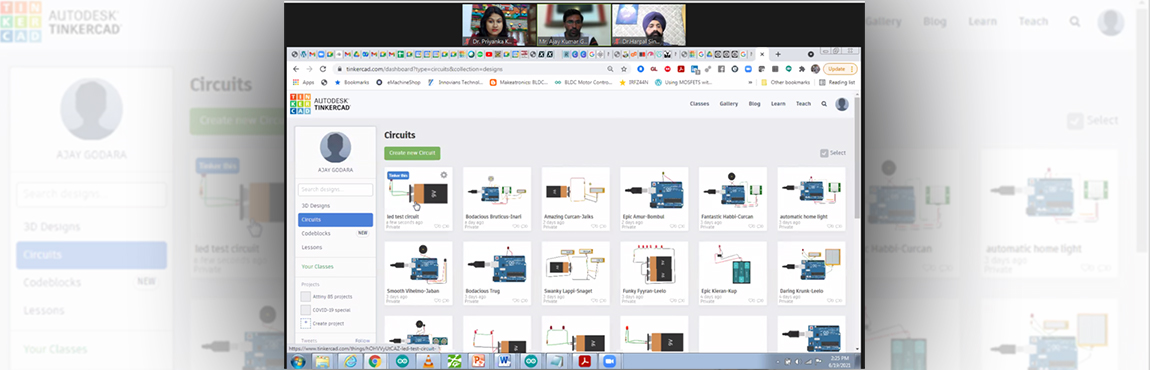The width and height of the screenshot is (1150, 370).
Task: Open File Explorer from the taskbar
Action: click(x=323, y=361)
